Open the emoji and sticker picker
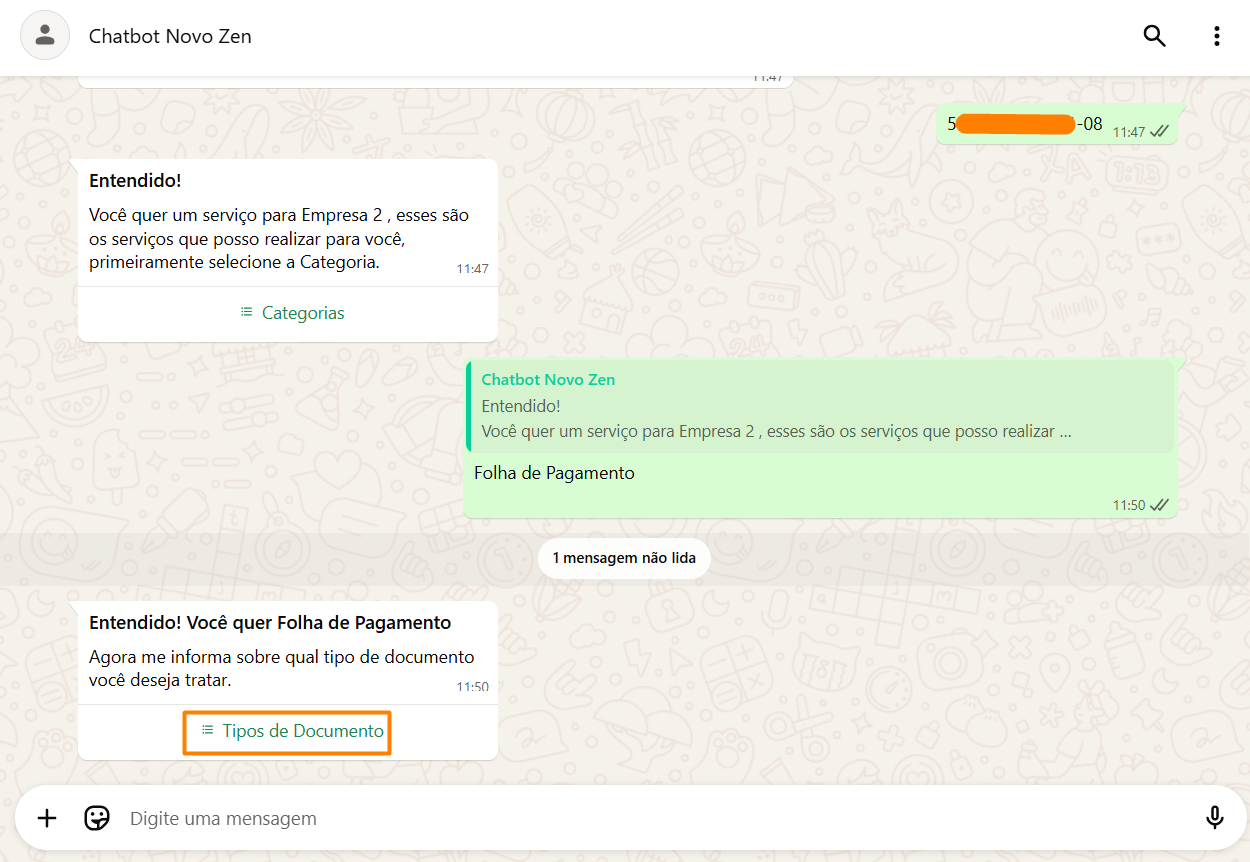Screen dimensions: 1250x862 click(97, 818)
